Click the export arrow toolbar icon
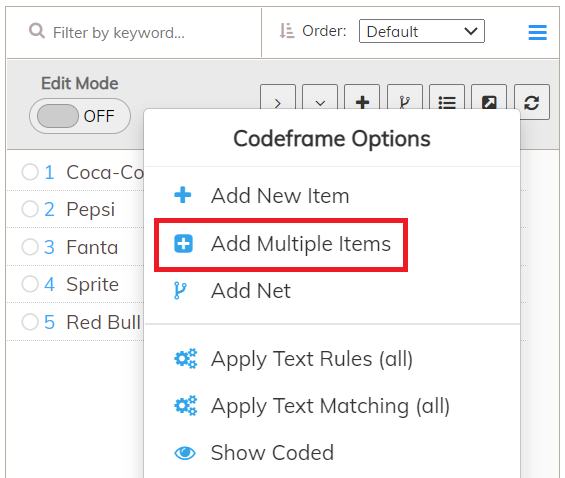The image size is (565, 478). click(489, 97)
